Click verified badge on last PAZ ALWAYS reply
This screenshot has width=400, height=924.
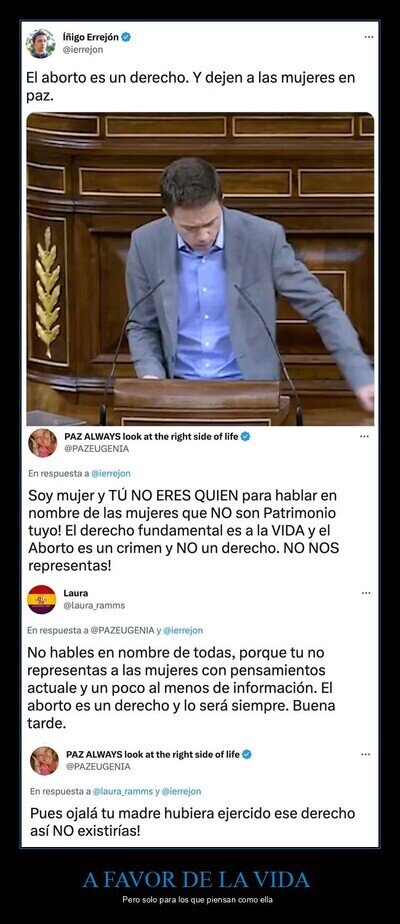247,754
